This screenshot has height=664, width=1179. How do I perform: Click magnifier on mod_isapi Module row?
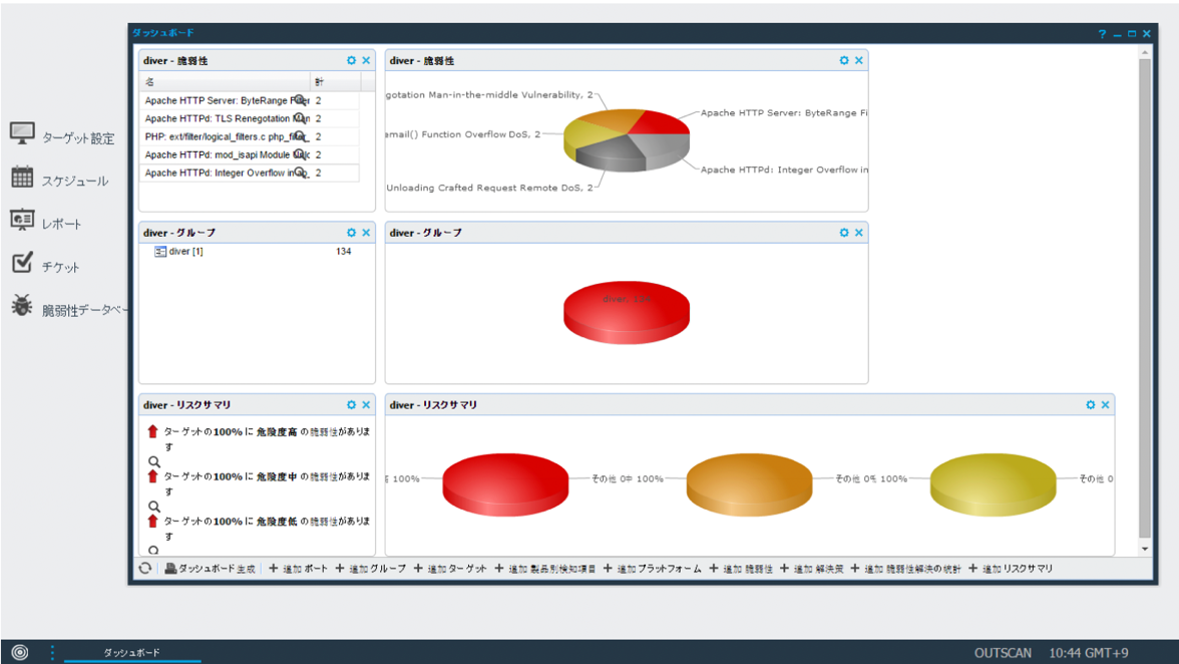click(300, 154)
